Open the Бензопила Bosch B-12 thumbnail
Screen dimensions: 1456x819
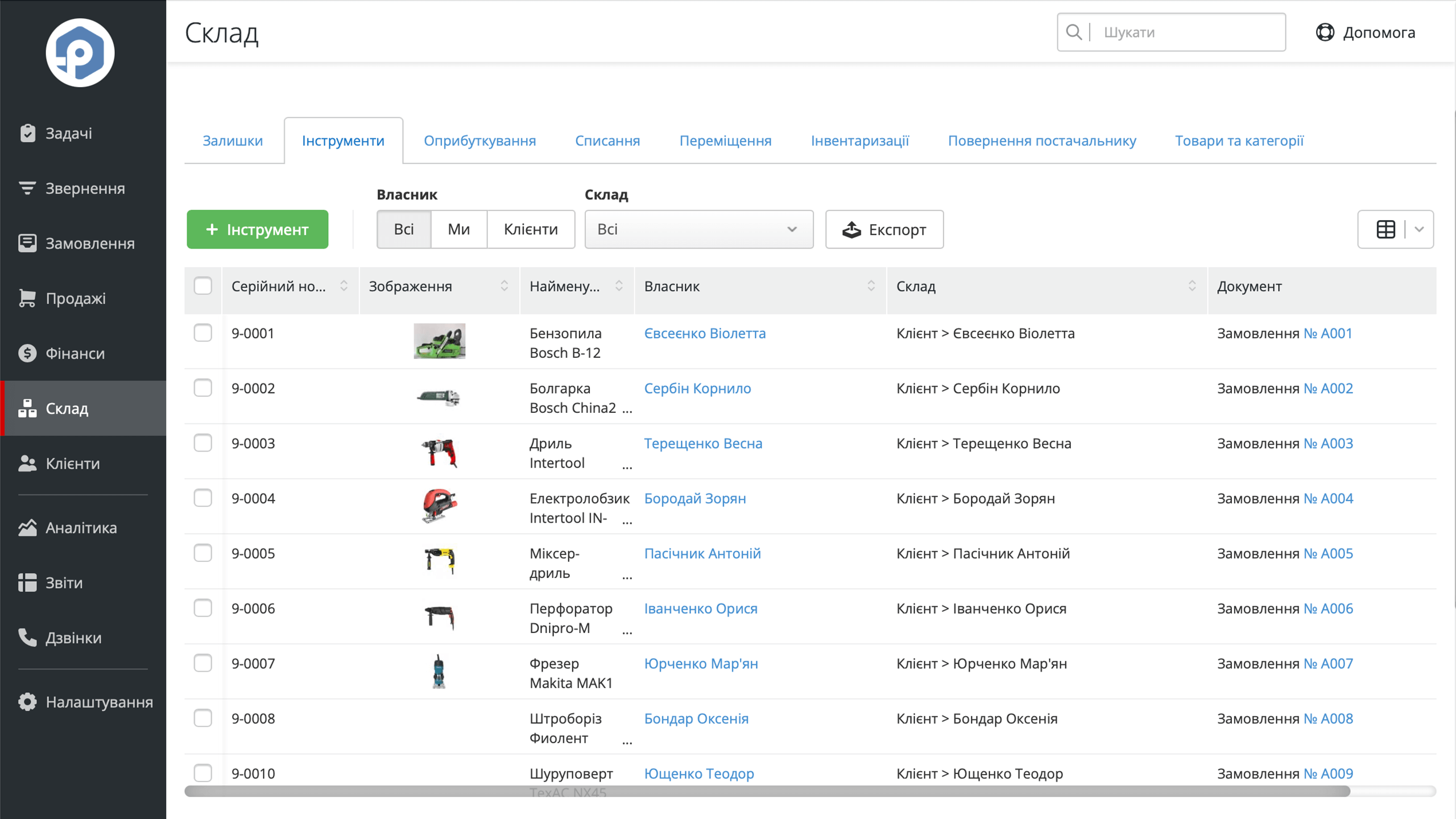pos(440,341)
